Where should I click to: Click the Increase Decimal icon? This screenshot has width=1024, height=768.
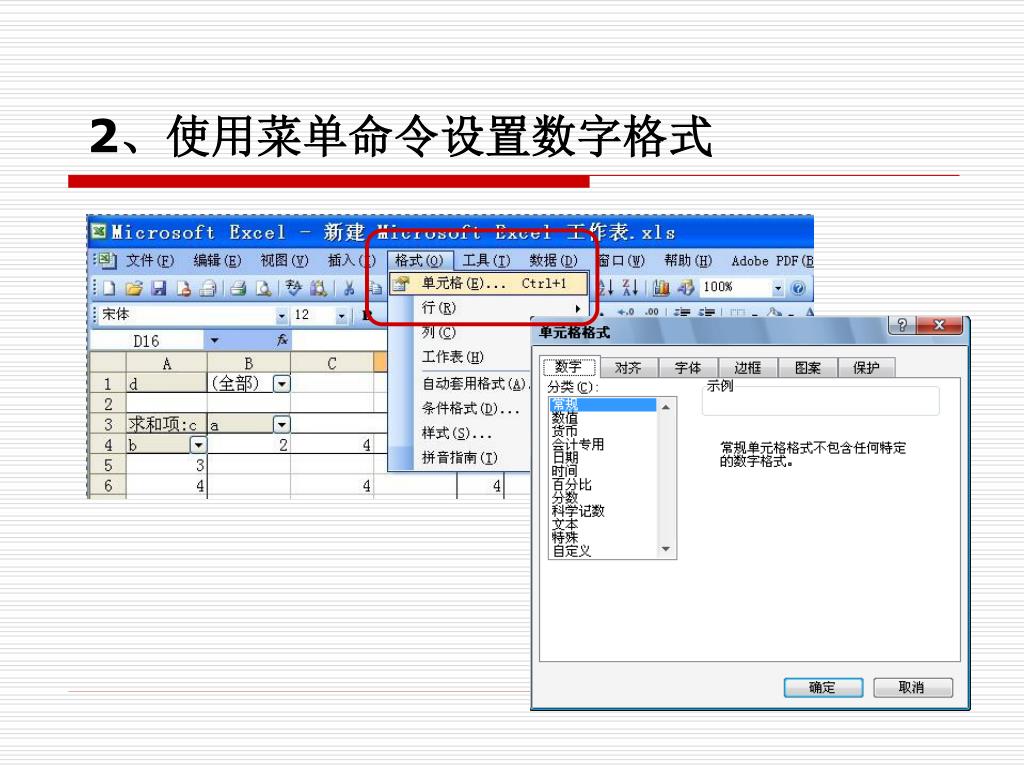626,312
